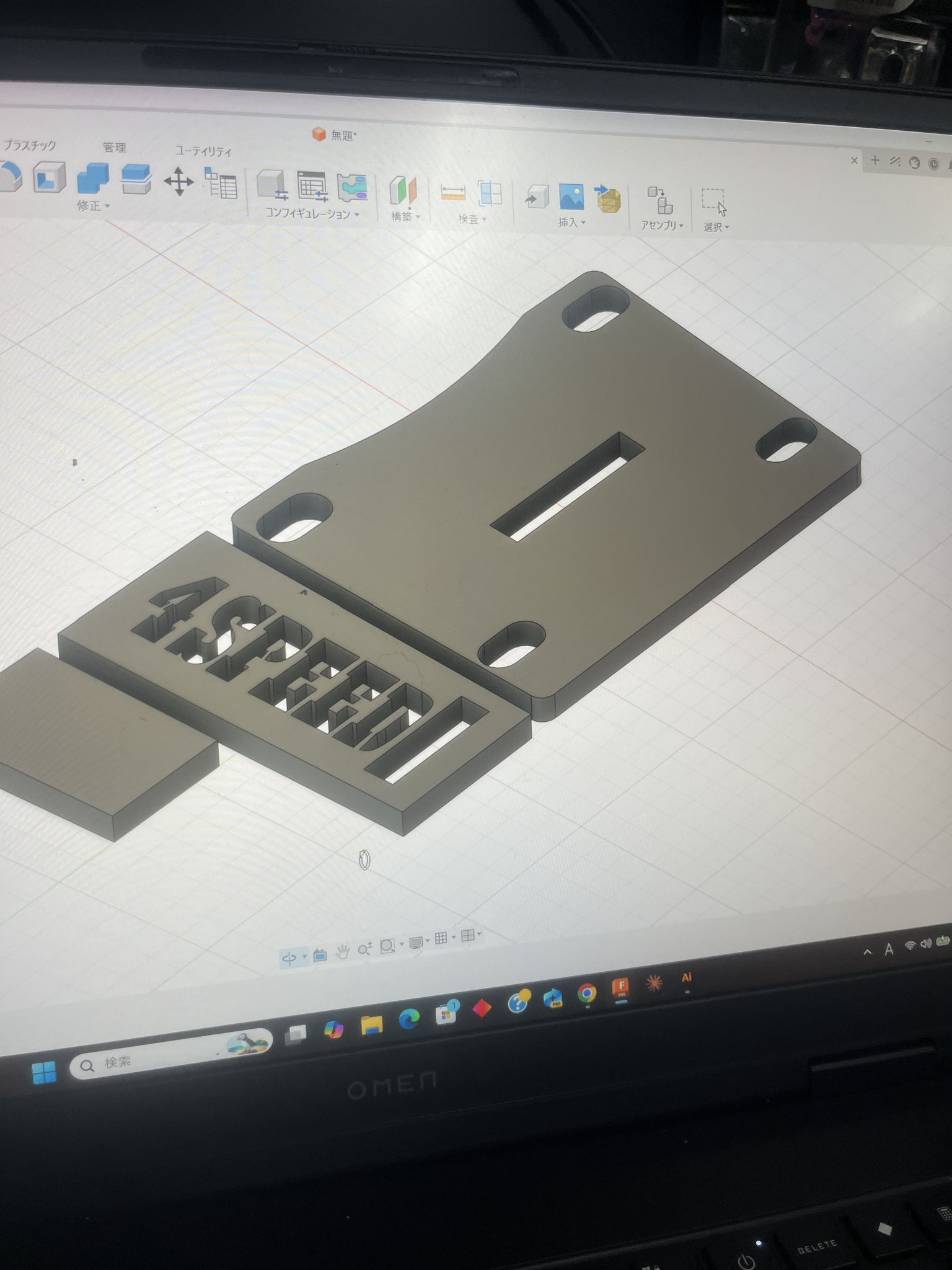Select the Shell tool icon
Screen dimensions: 952x1270
[50, 177]
